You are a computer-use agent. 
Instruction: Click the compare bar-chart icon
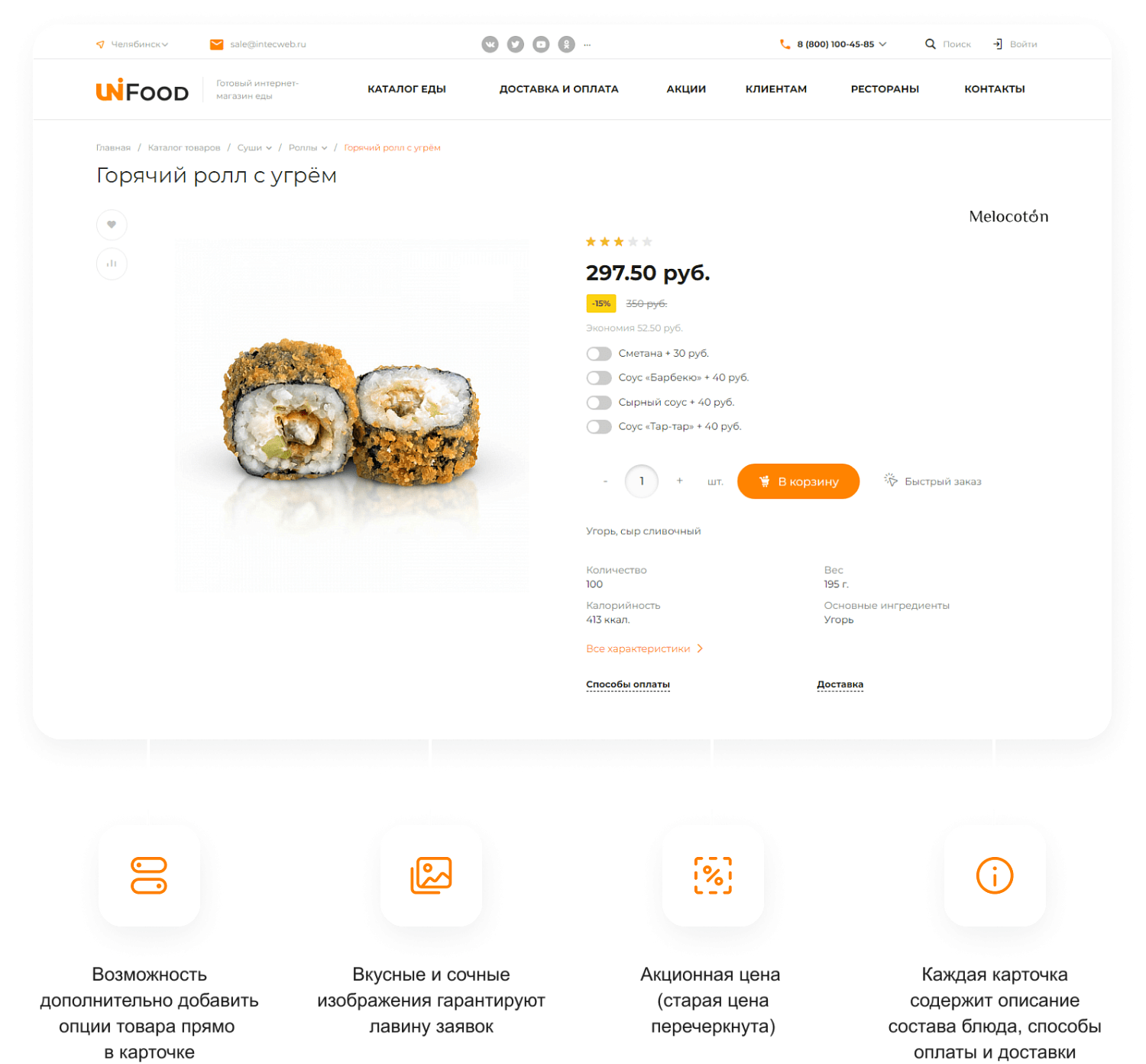click(112, 264)
